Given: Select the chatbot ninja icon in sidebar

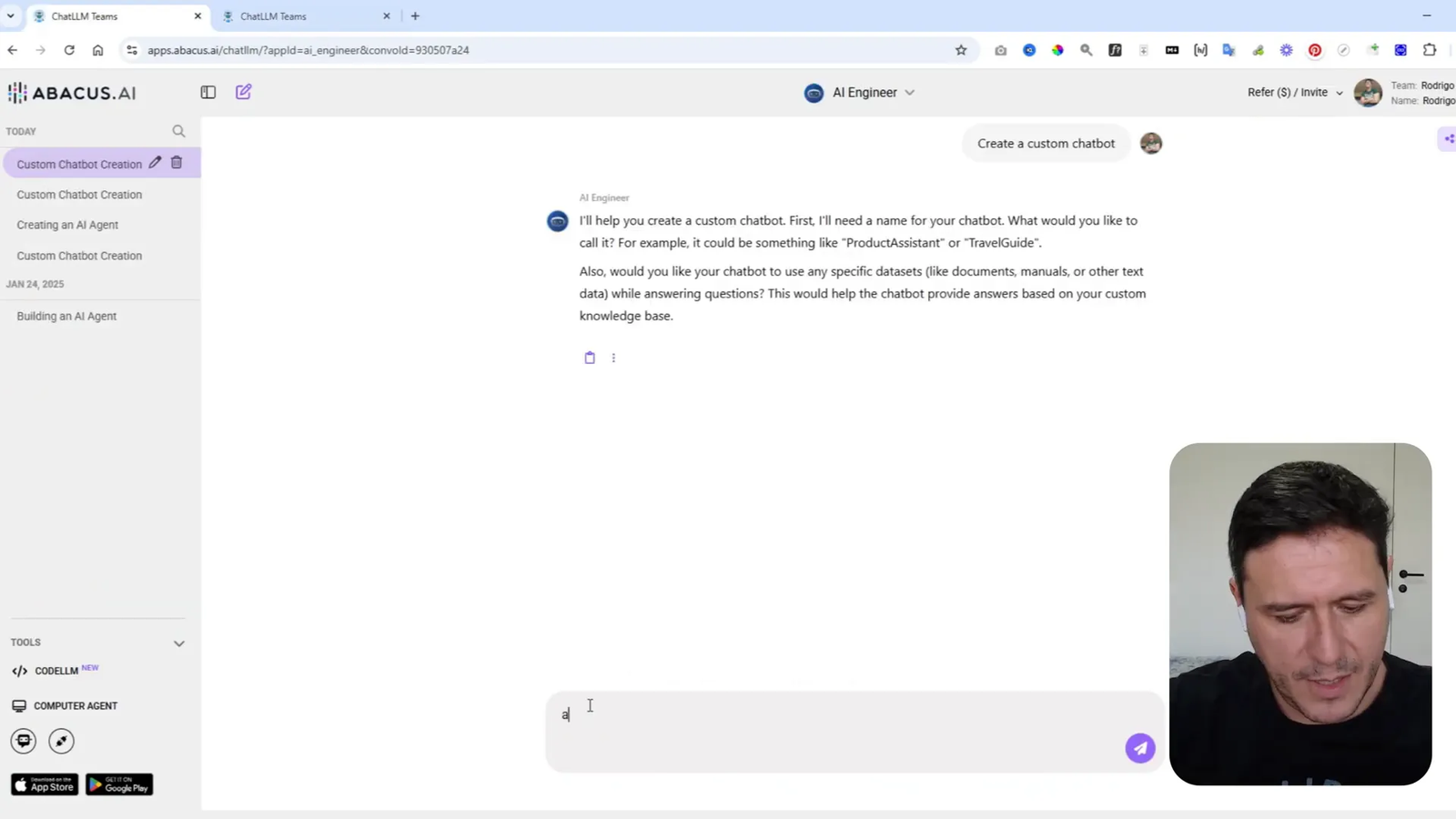Looking at the screenshot, I should 23,741.
